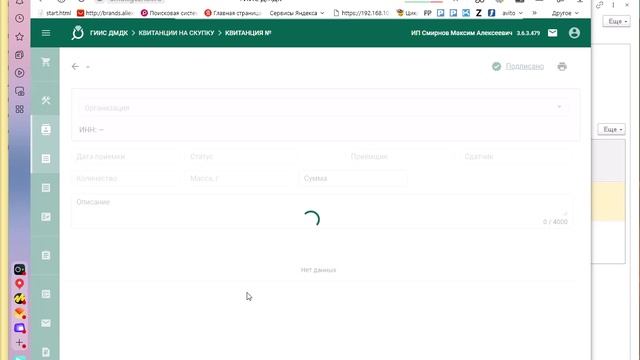Open the hamburger navigation menu
This screenshot has height=360, width=640.
coord(46,33)
